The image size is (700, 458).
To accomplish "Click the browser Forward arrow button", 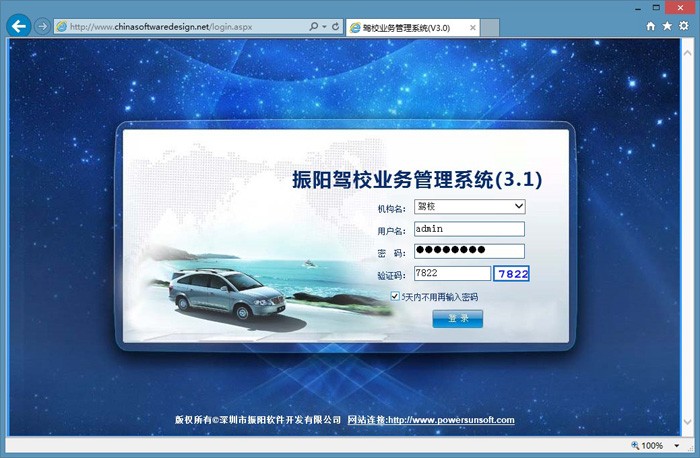I will click(42, 26).
